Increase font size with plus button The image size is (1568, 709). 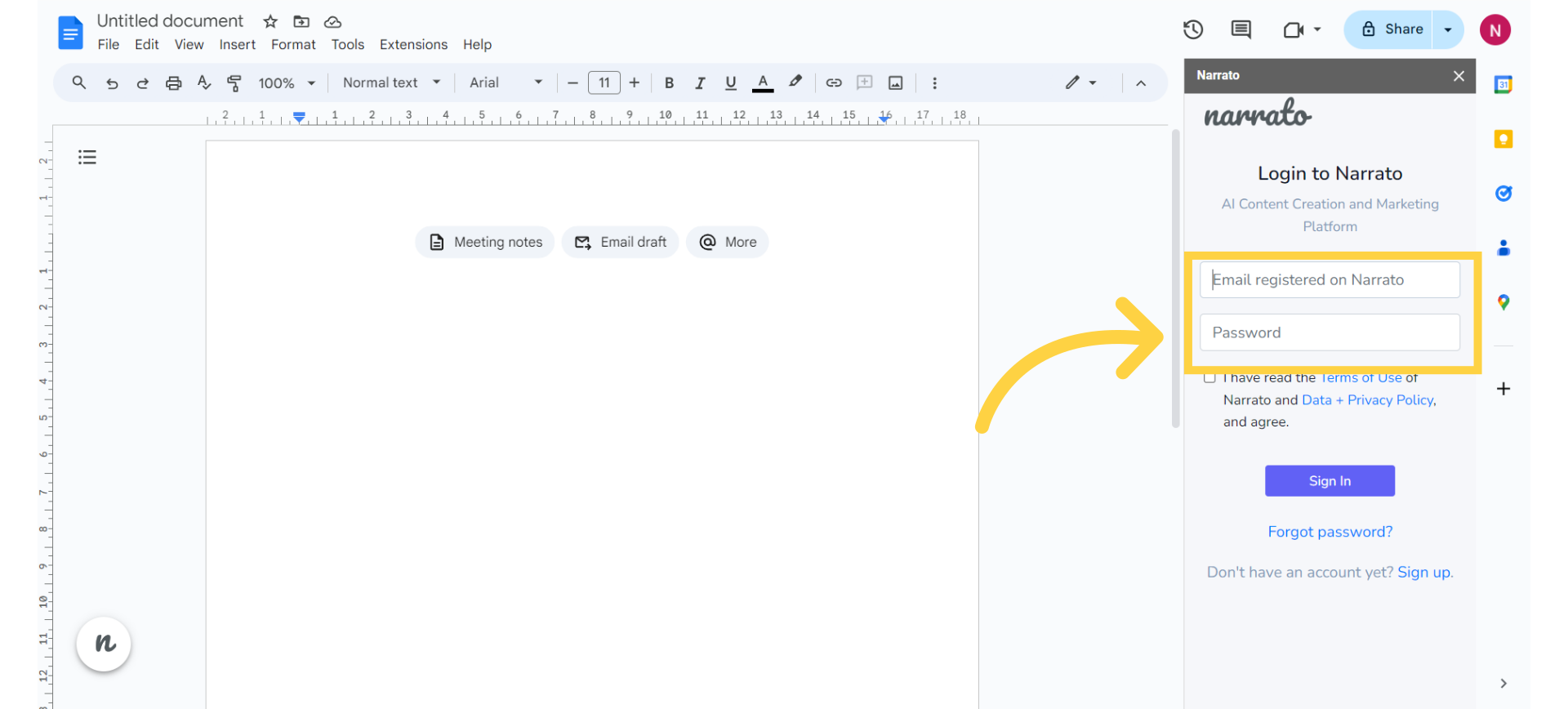tap(635, 82)
